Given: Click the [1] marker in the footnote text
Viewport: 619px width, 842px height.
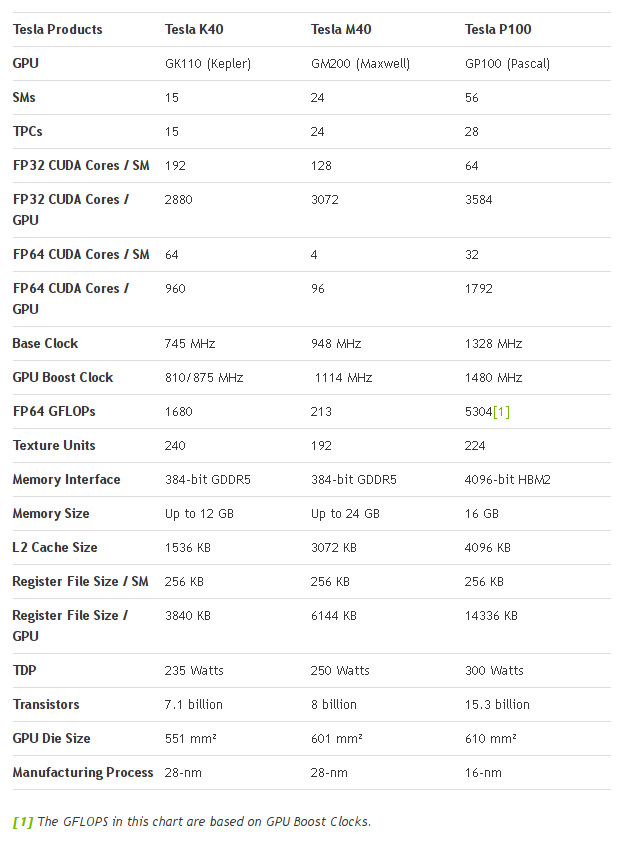Looking at the screenshot, I should [23, 822].
